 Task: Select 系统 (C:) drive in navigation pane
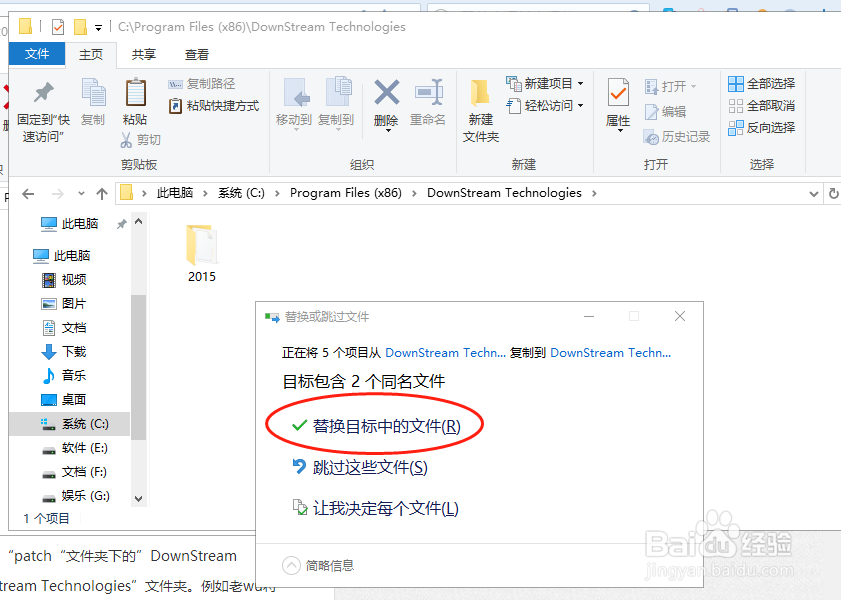point(69,424)
